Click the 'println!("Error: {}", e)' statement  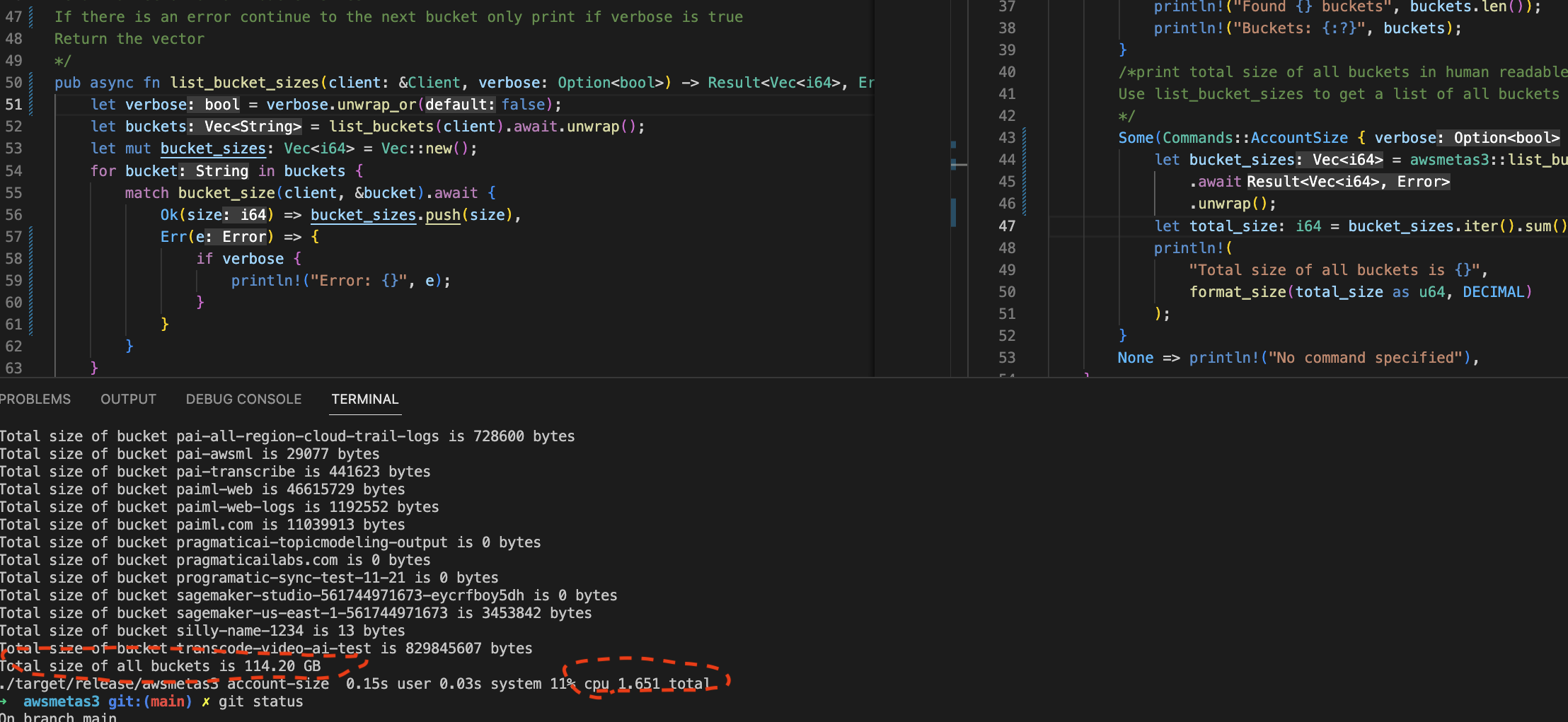[x=340, y=280]
